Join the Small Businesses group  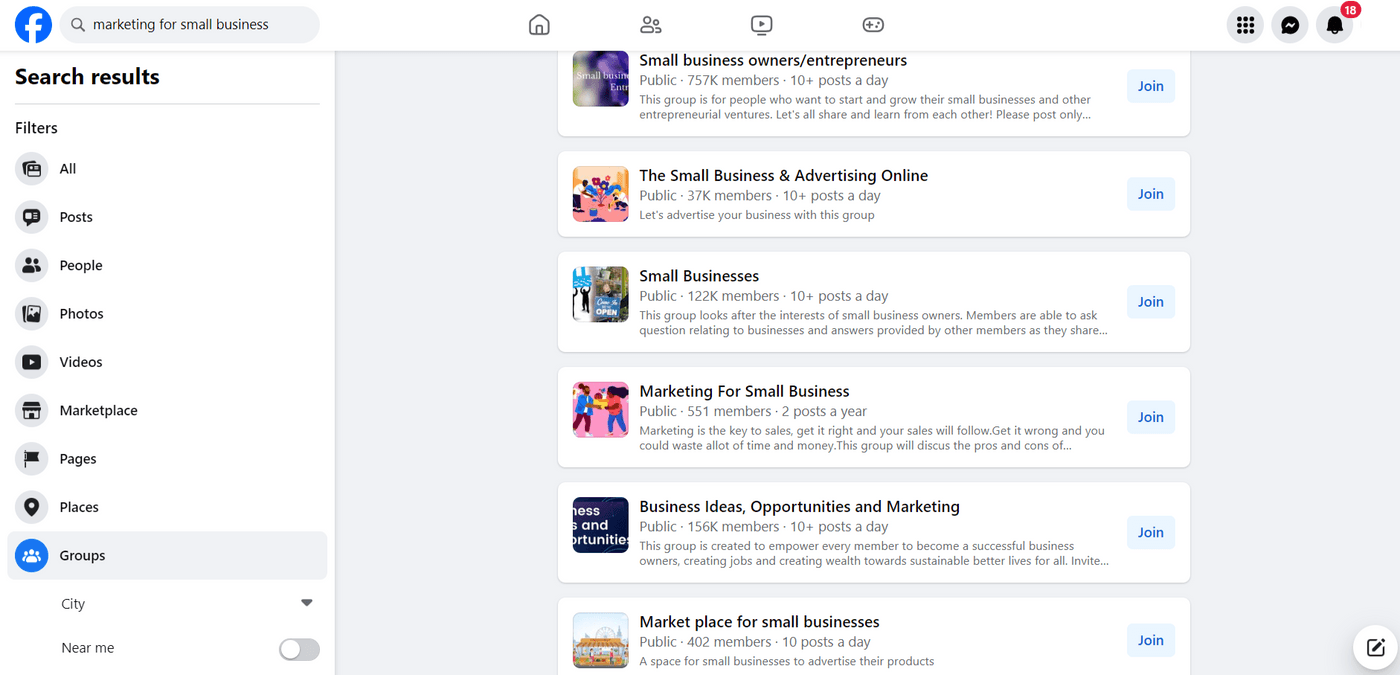(1150, 302)
